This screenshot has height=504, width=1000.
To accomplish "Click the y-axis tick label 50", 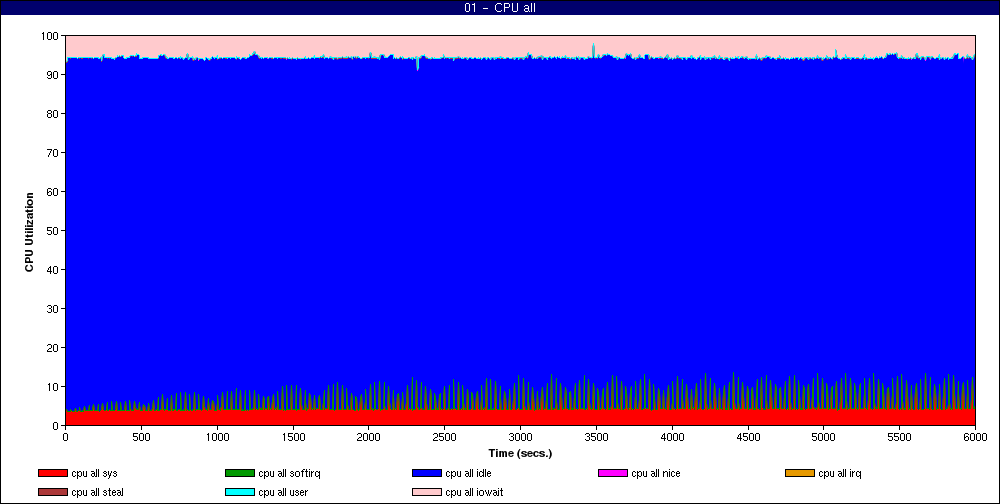I will pos(53,231).
